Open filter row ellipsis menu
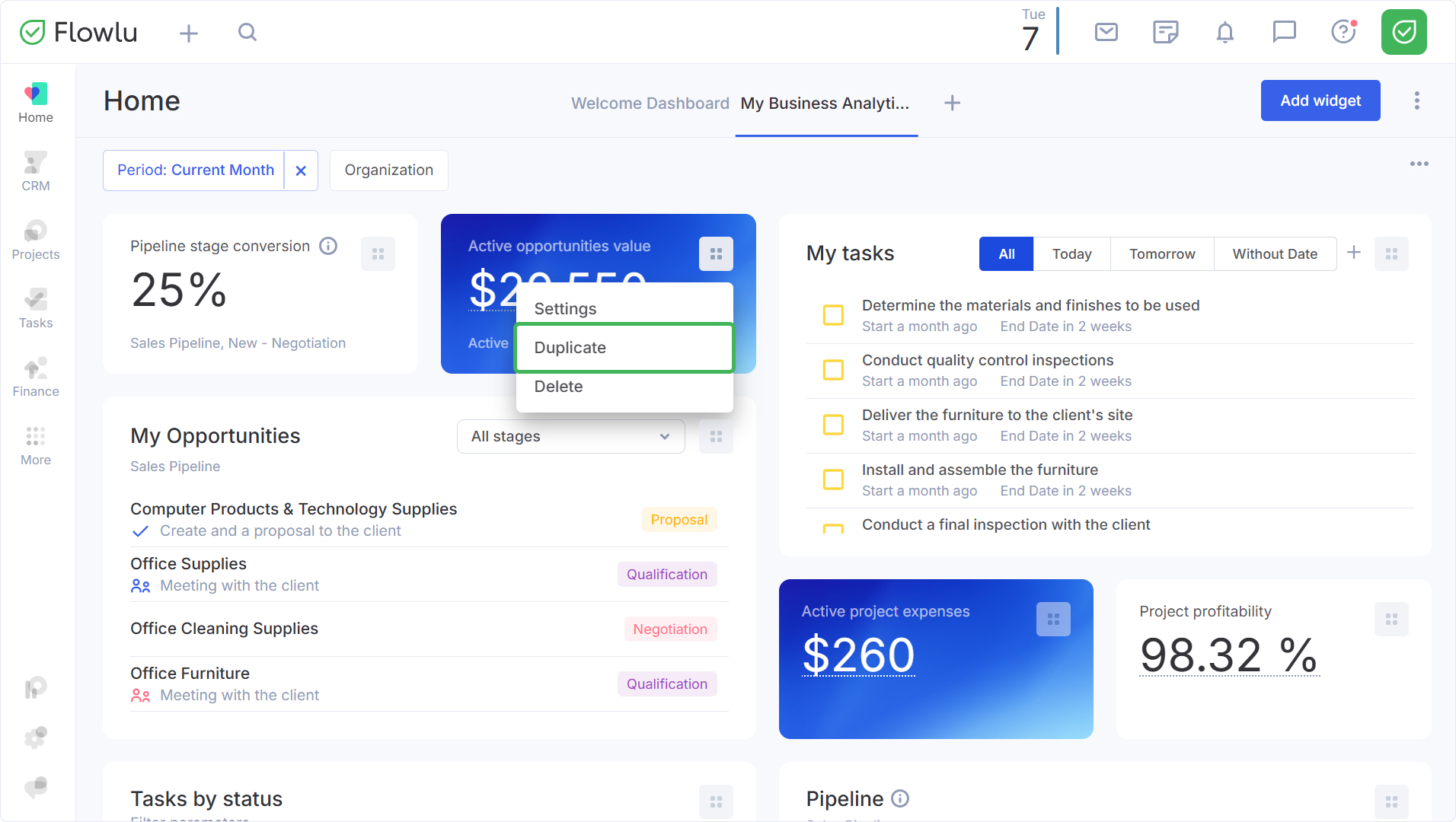This screenshot has width=1456, height=822. click(1419, 164)
